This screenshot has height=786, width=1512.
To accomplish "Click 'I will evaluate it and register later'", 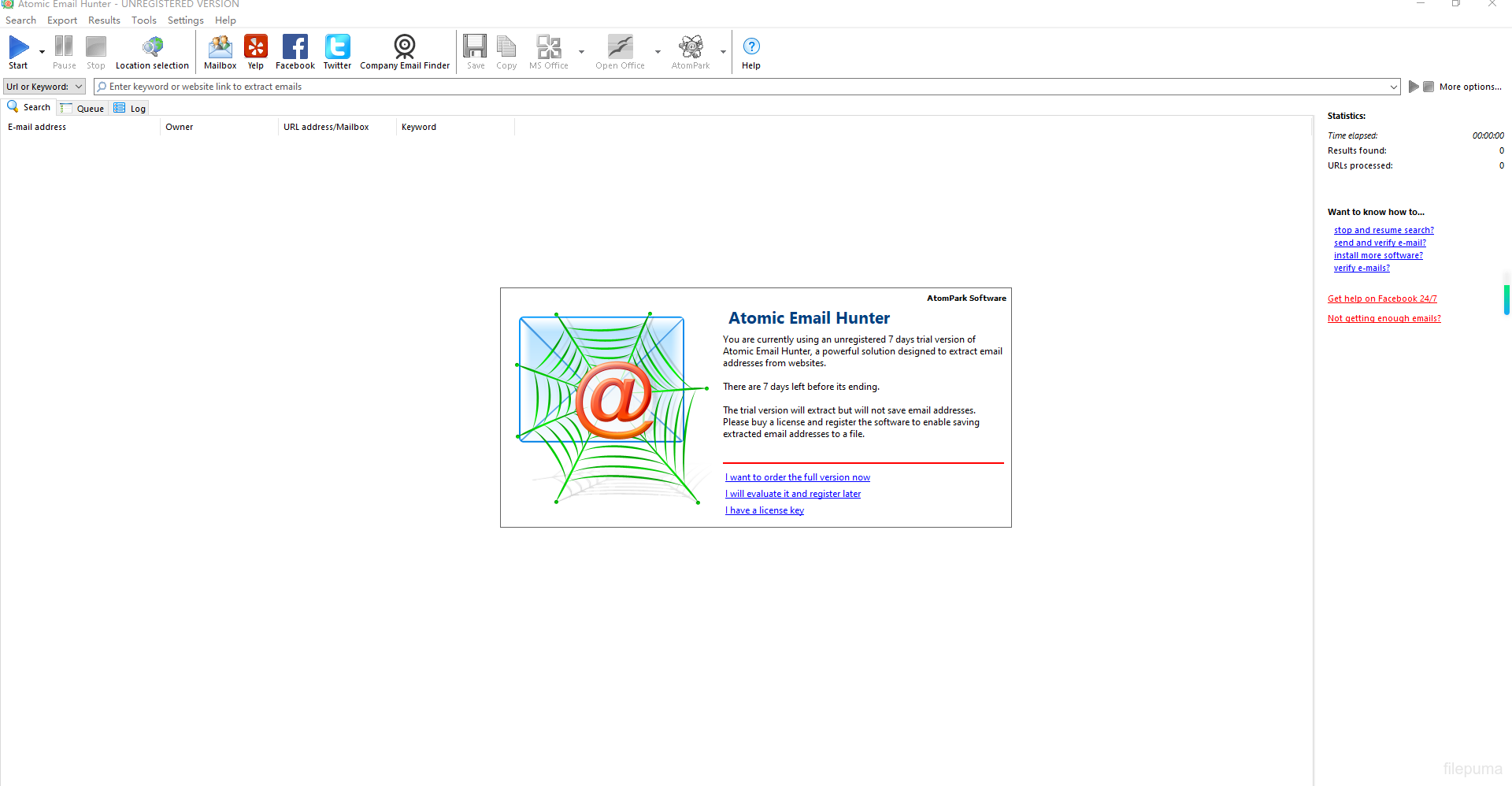I will pyautogui.click(x=793, y=494).
